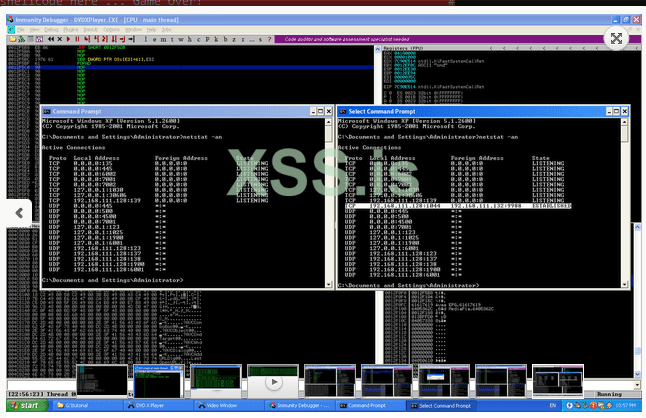Click the 'z' toolbar button

234,39
